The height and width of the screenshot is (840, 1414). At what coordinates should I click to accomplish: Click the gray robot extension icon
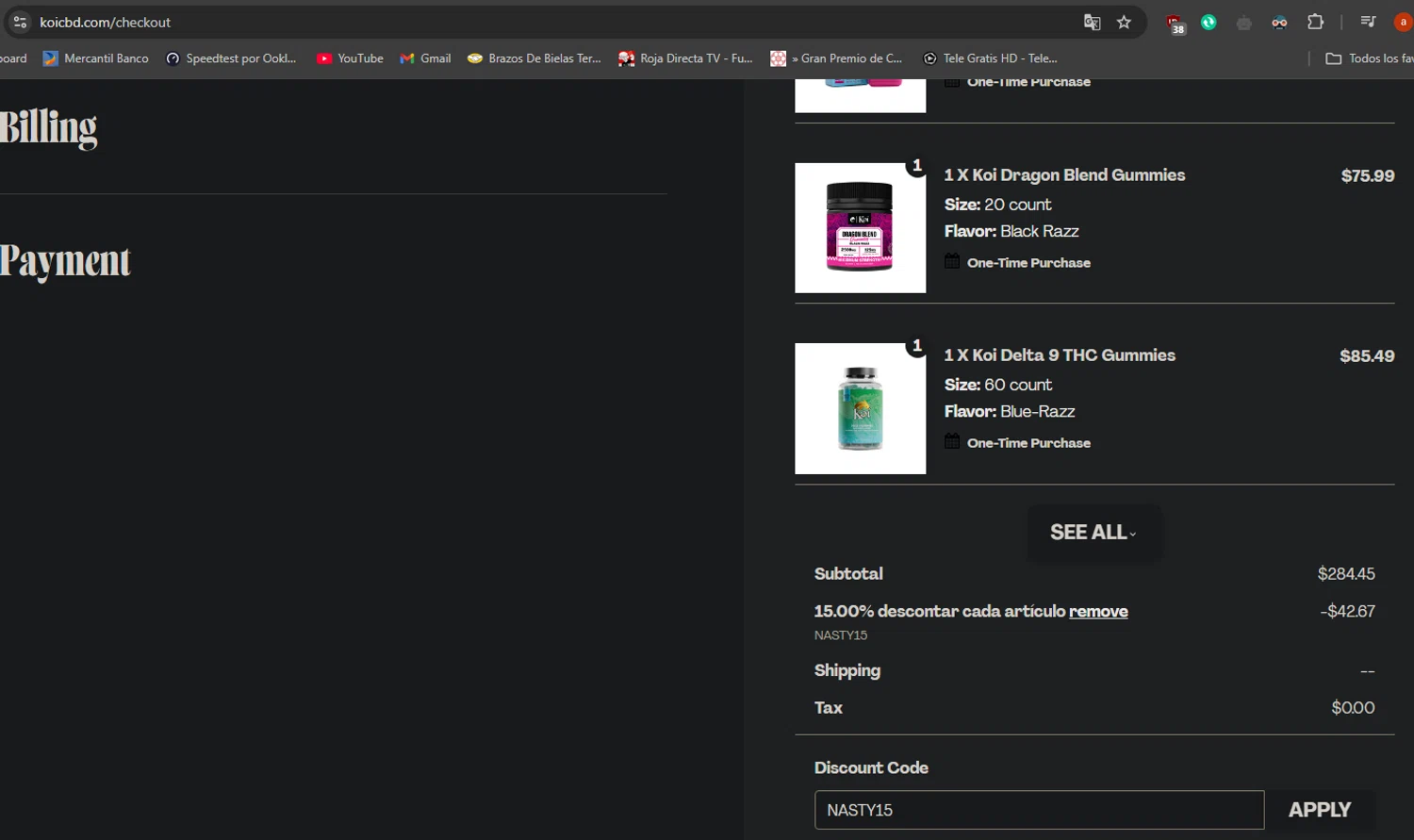[1244, 22]
